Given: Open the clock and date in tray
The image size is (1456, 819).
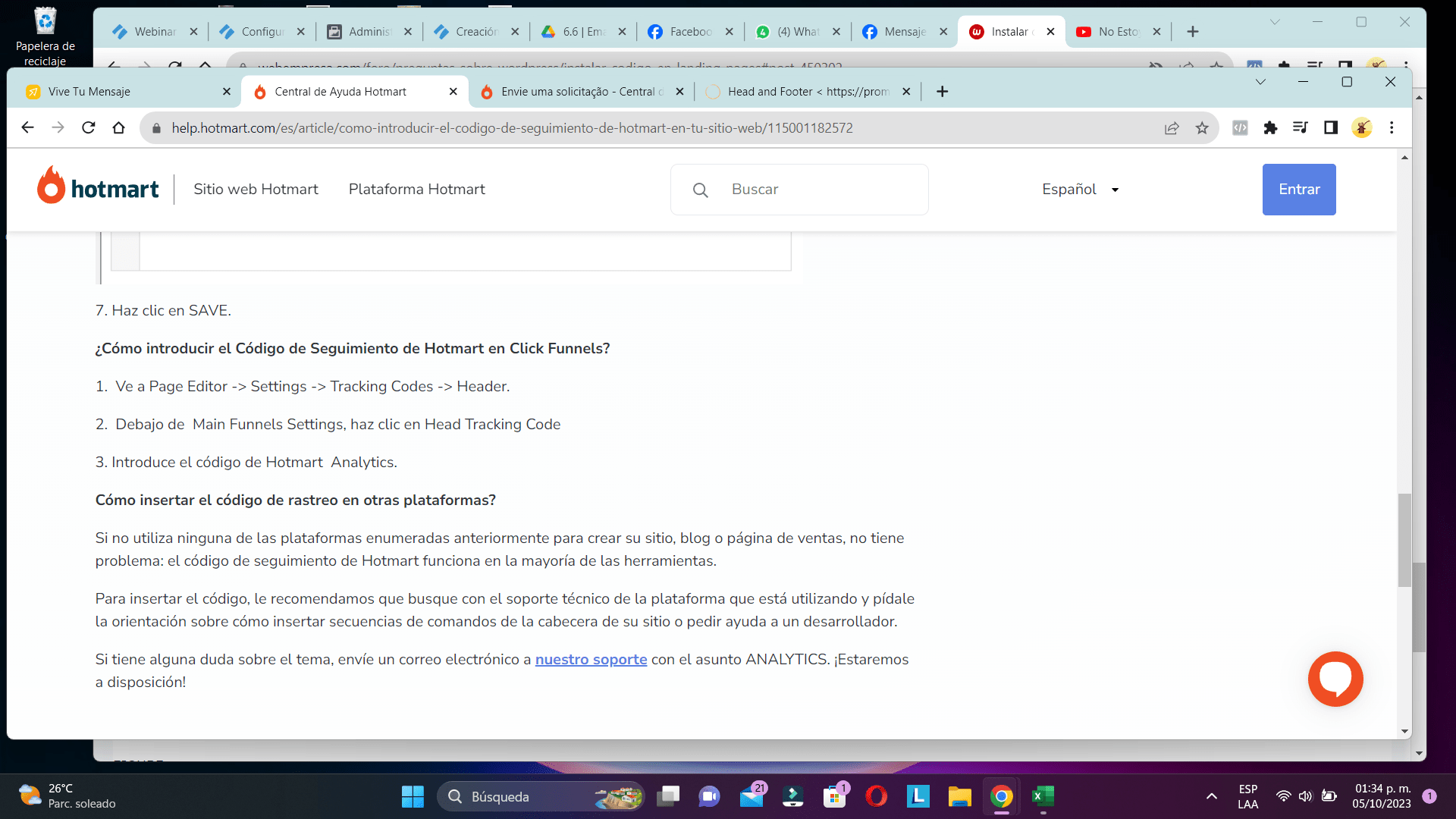Looking at the screenshot, I should tap(1382, 796).
